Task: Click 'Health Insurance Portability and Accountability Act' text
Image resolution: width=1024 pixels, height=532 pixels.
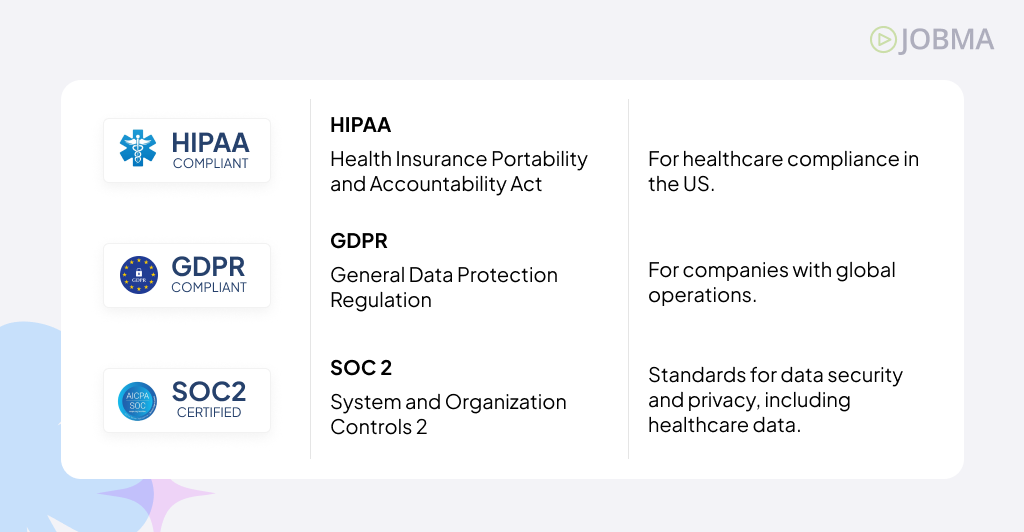Action: (458, 172)
